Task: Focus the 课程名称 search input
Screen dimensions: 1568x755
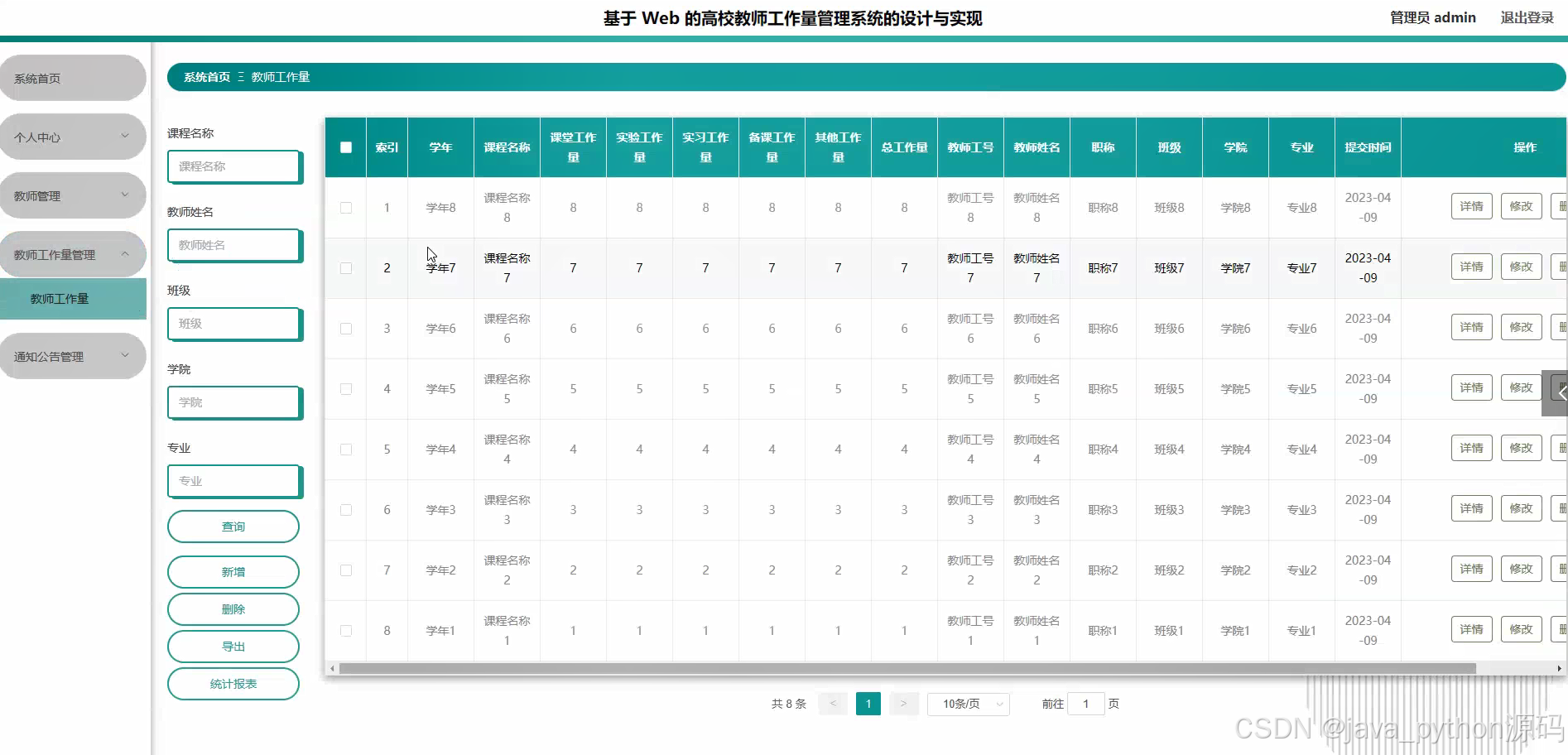Action: pos(235,166)
